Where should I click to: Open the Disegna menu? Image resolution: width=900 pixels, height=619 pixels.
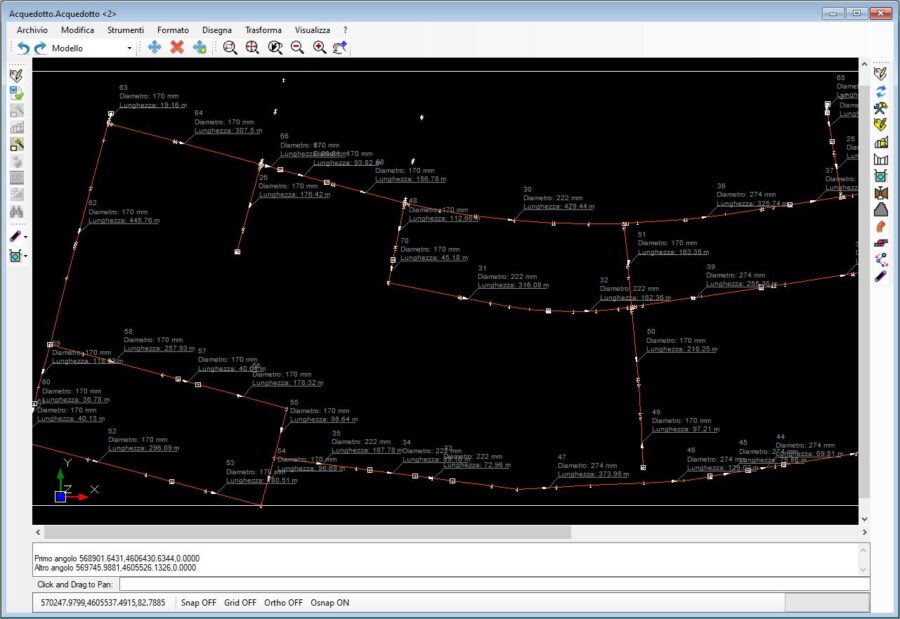coord(217,30)
